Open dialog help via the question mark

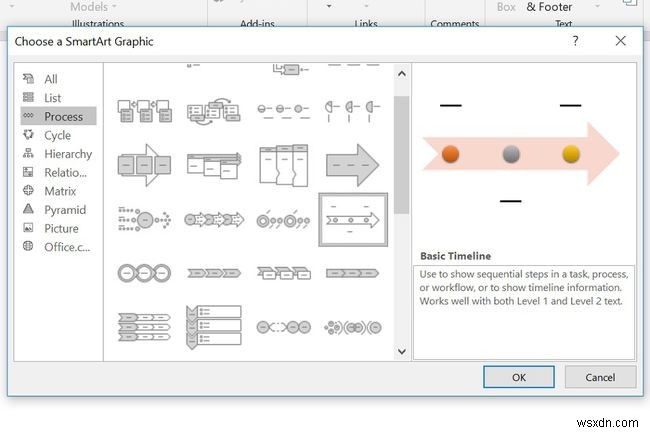575,41
